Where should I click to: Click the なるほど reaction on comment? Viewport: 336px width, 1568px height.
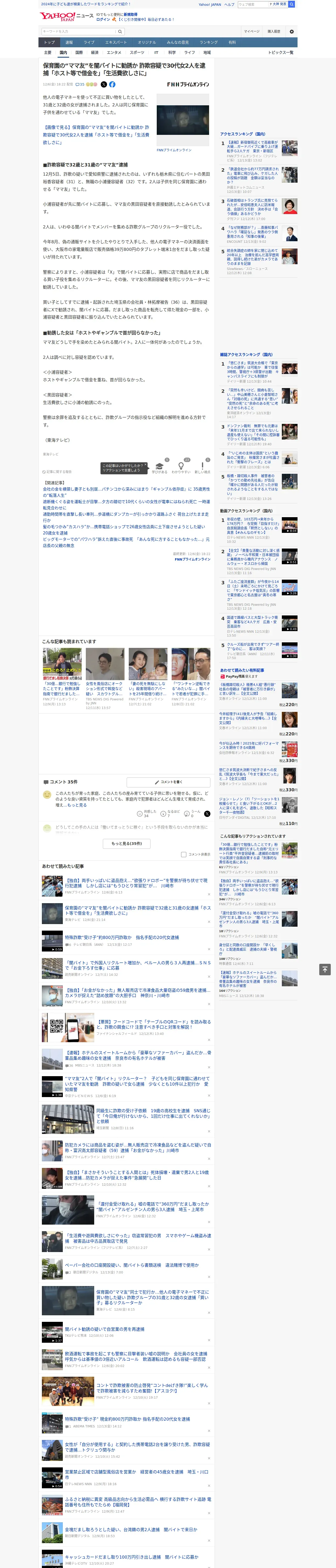click(x=170, y=814)
